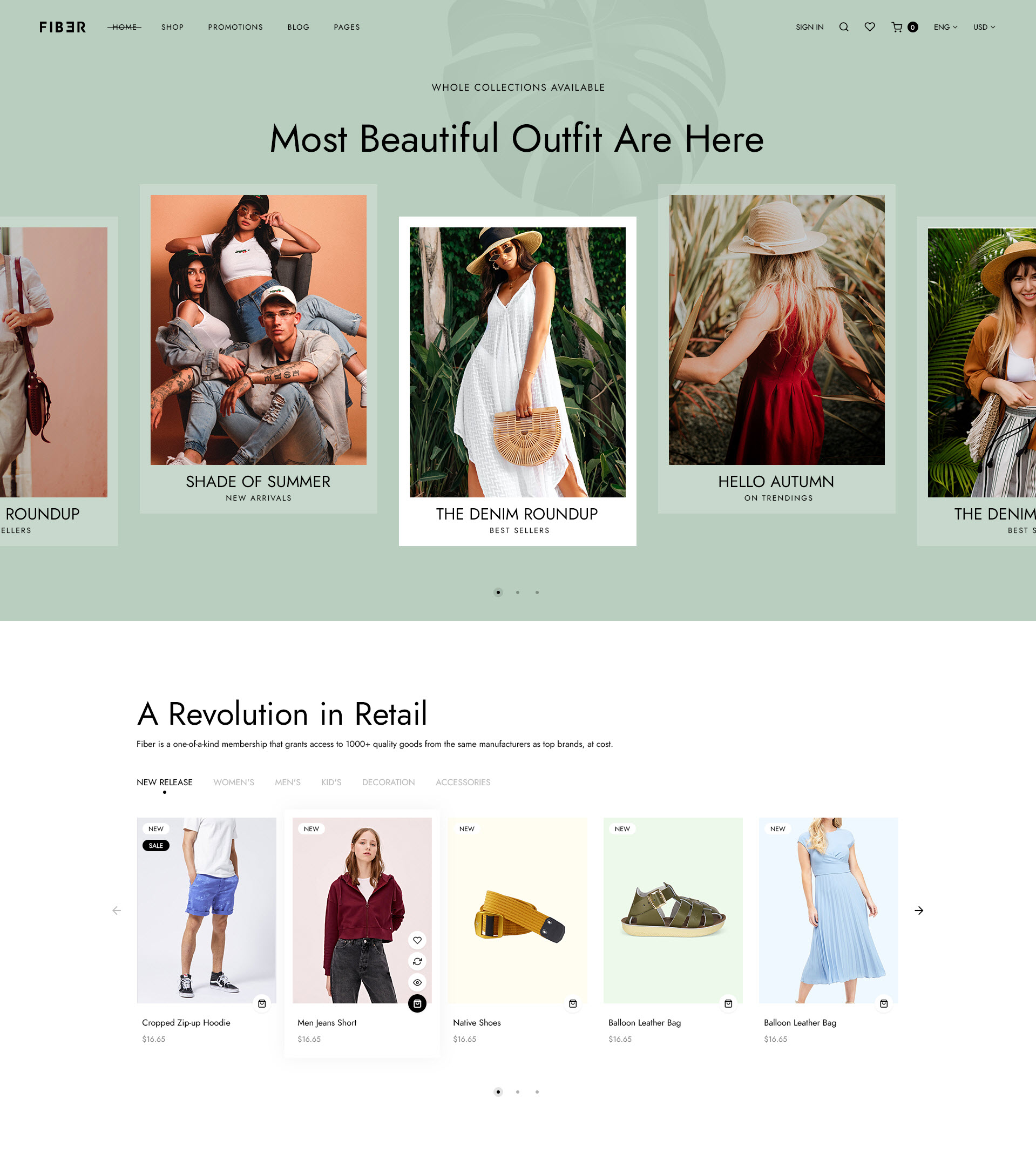Add Native Shoes to bag

pyautogui.click(x=573, y=1003)
